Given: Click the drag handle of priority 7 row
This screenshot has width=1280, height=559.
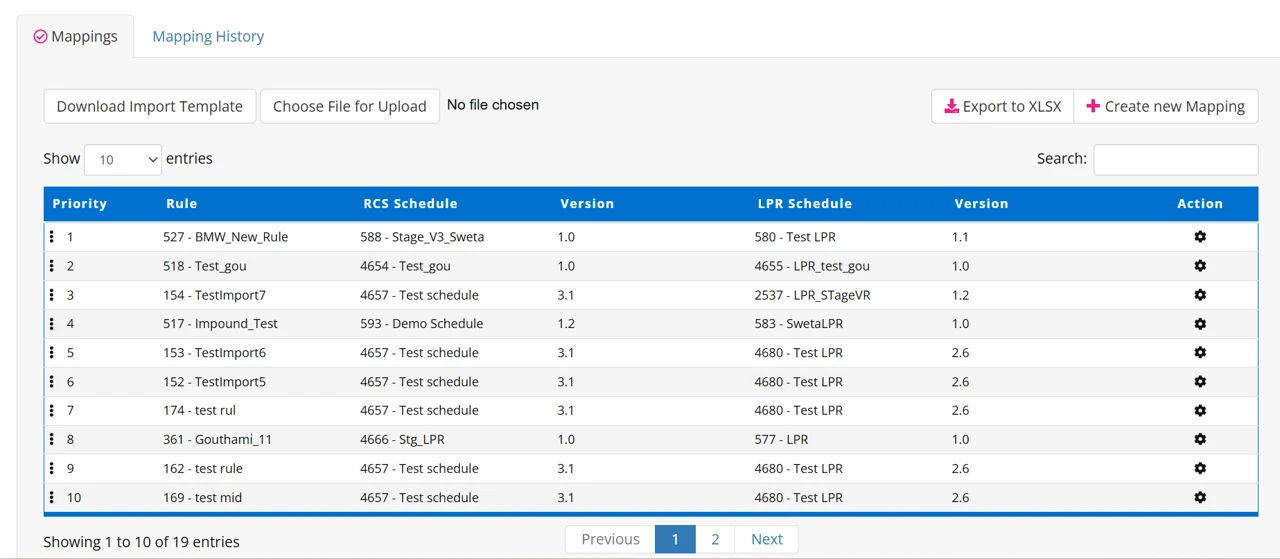Looking at the screenshot, I should click(x=52, y=411).
